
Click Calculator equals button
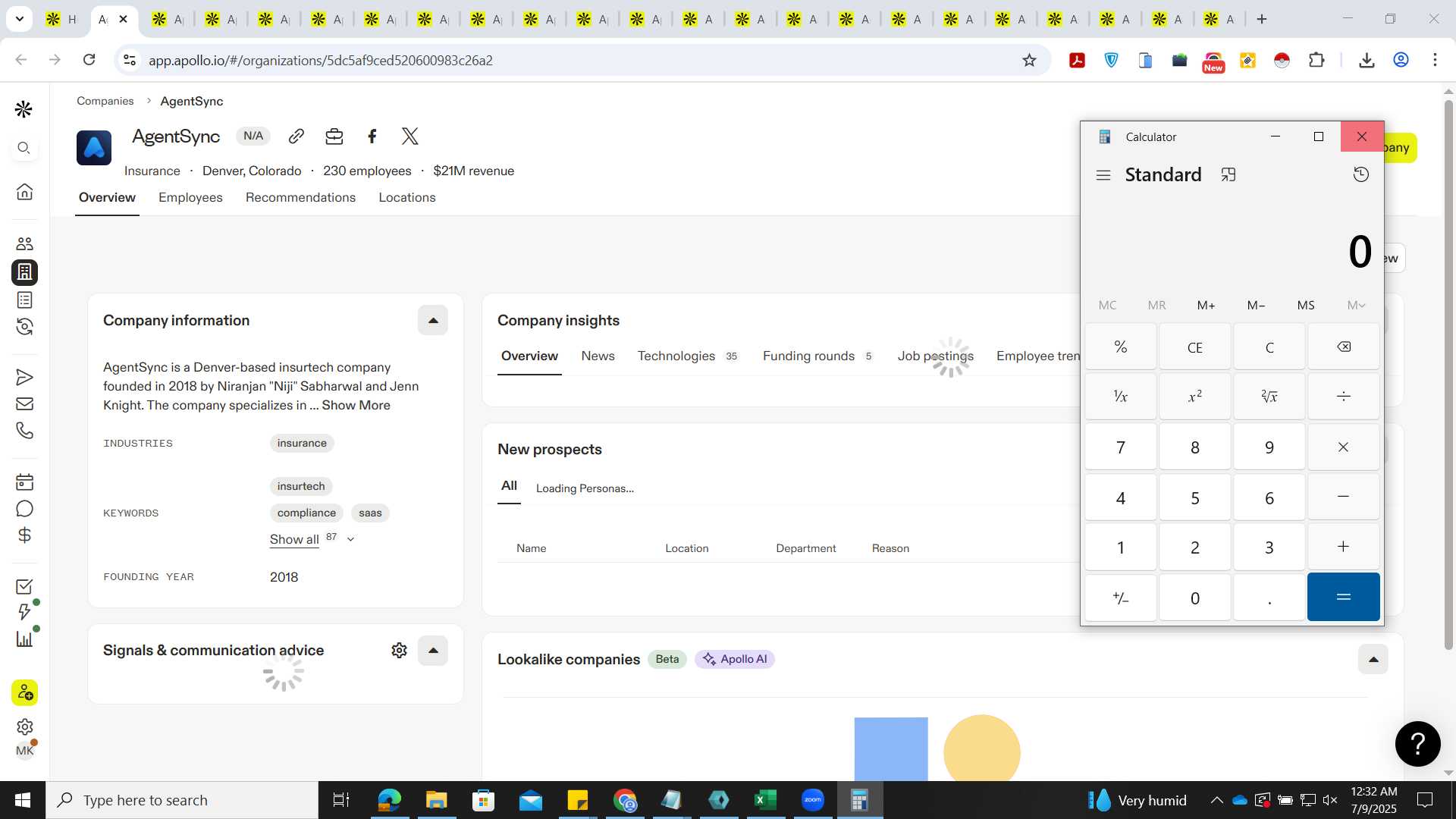point(1344,598)
